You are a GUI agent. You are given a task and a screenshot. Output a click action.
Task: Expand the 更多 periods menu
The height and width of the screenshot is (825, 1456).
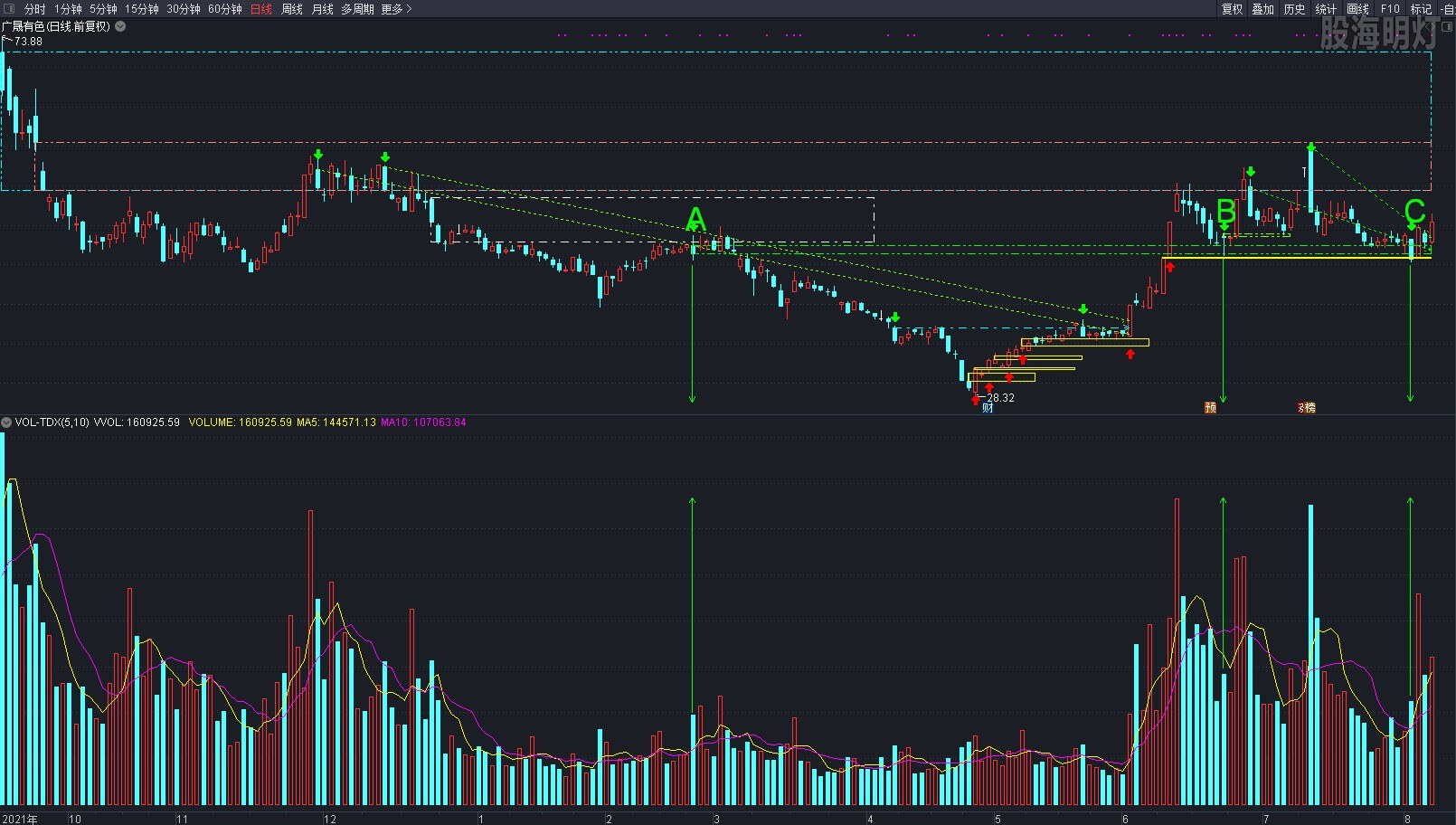[x=396, y=9]
